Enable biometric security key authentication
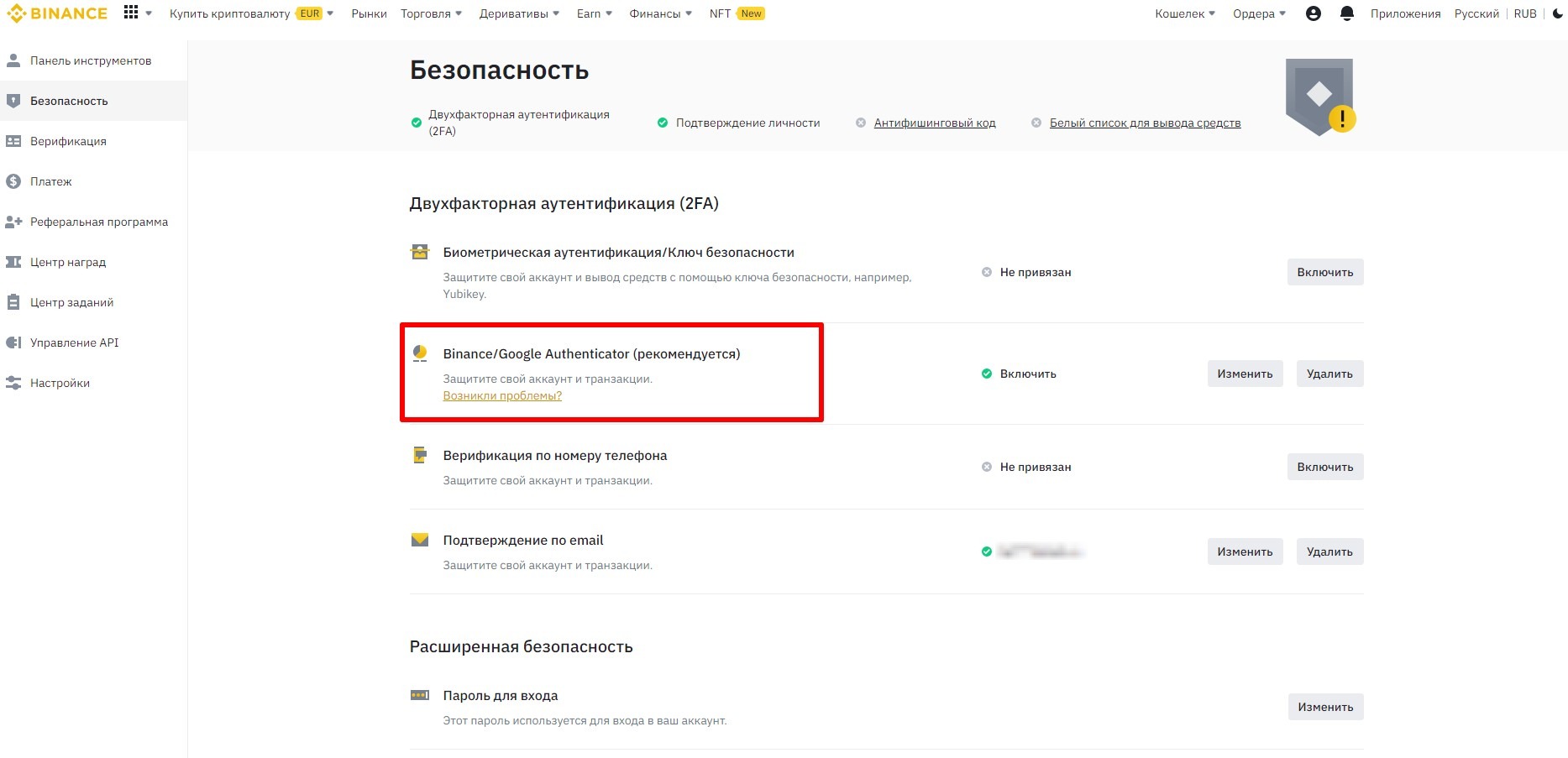Image resolution: width=1568 pixels, height=758 pixels. 1324,272
